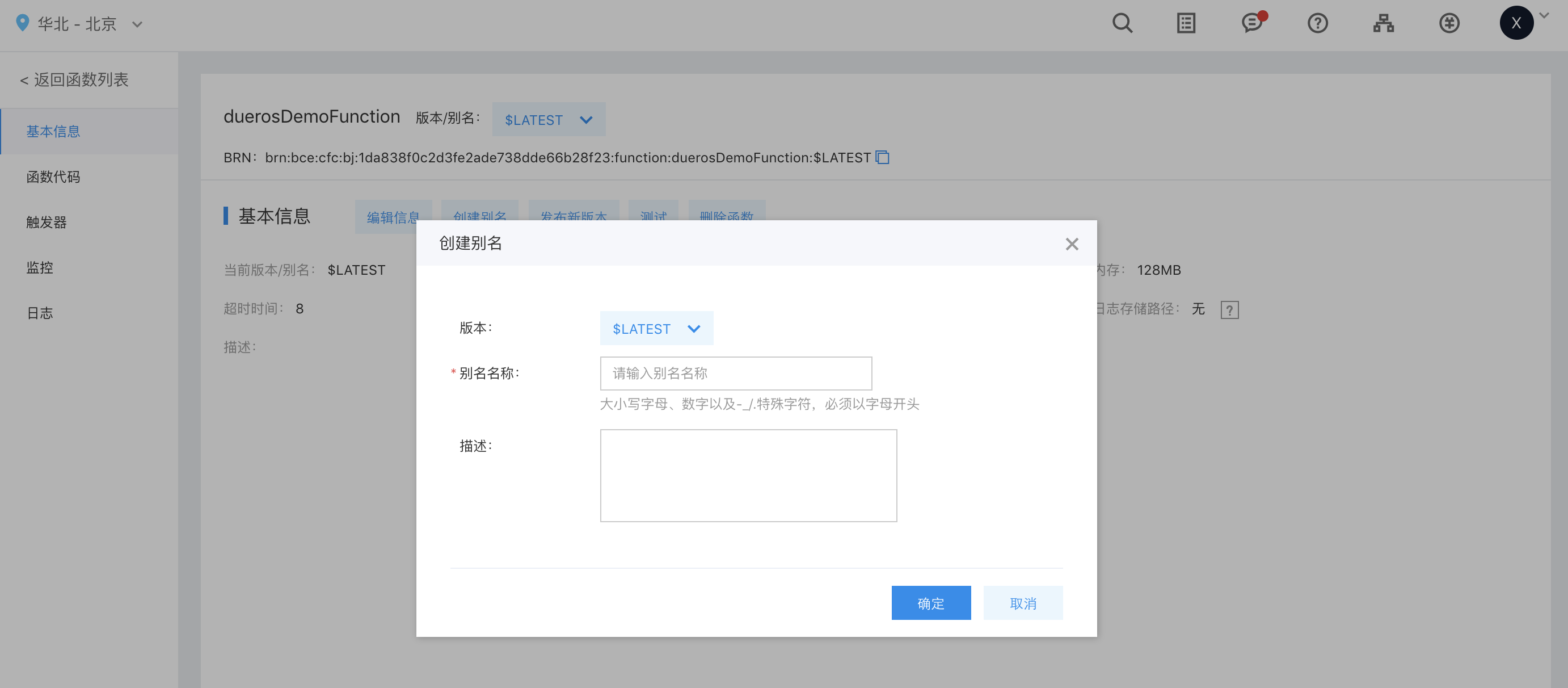This screenshot has height=688, width=1568.
Task: Click the location pin icon
Action: (x=22, y=23)
